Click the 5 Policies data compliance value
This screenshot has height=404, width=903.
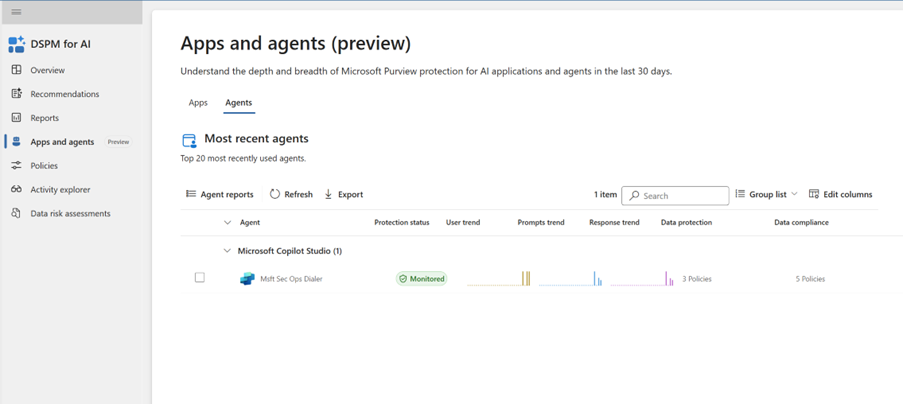tap(810, 279)
